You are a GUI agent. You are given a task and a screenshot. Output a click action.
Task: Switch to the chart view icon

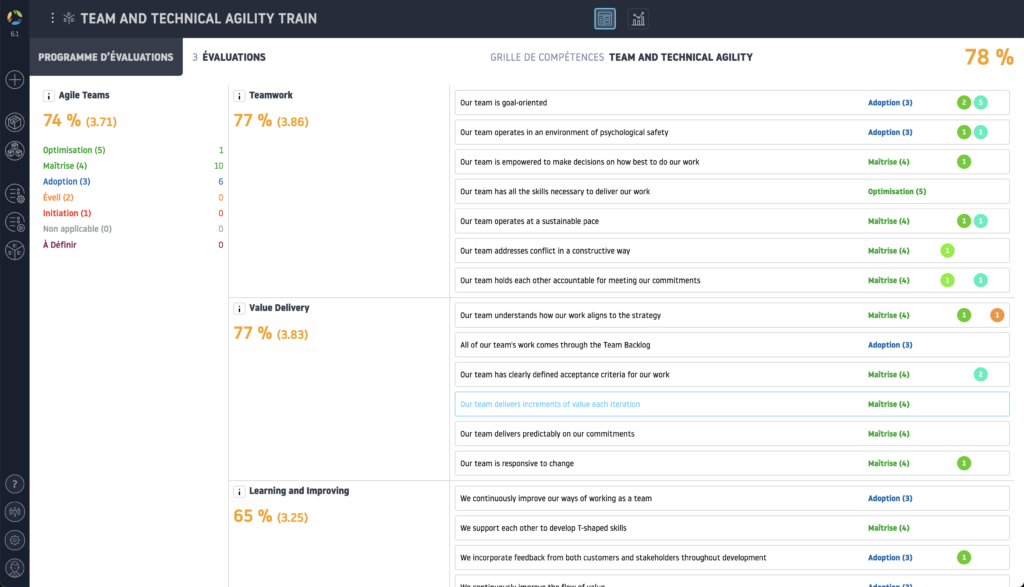pos(637,18)
